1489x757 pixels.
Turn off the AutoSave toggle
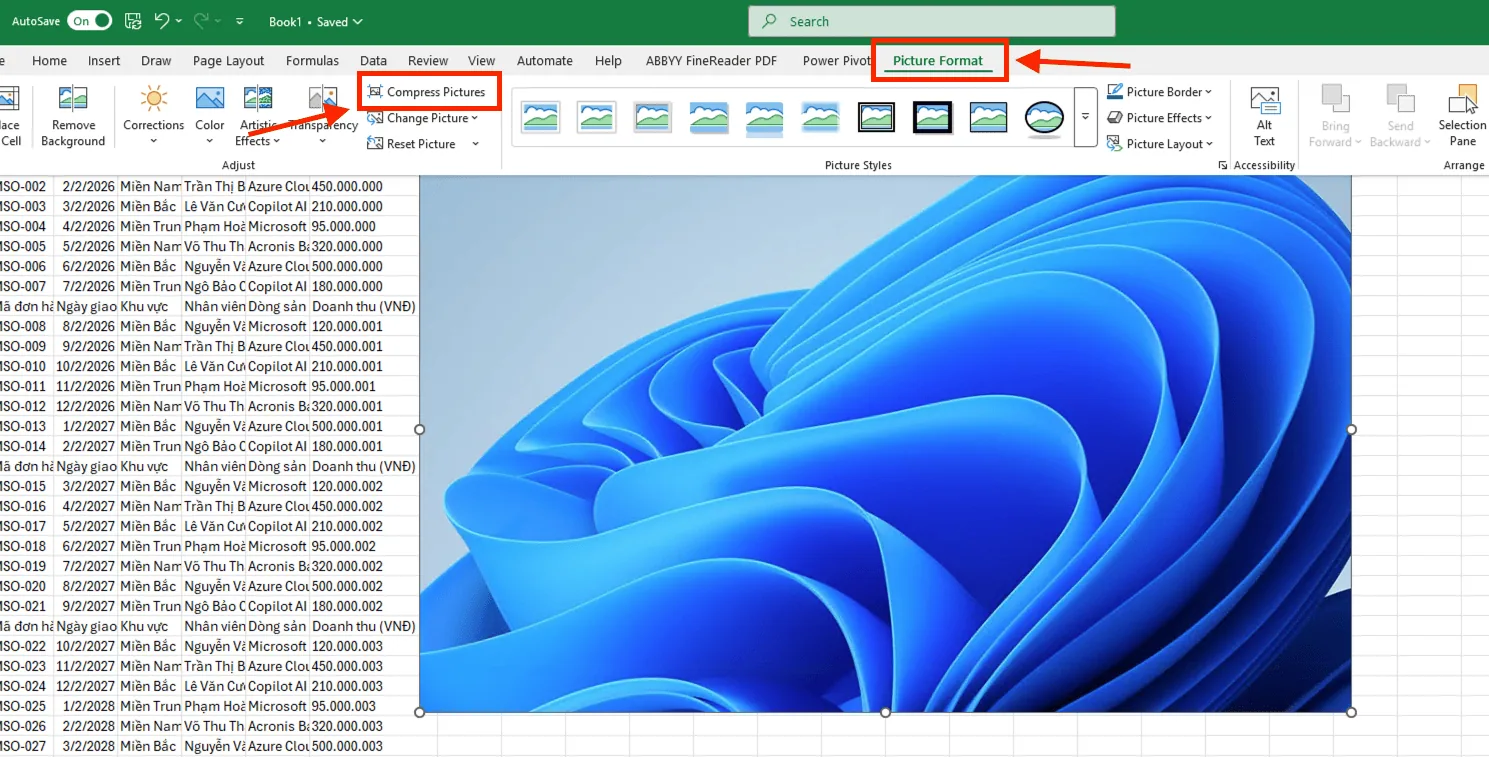[x=89, y=21]
